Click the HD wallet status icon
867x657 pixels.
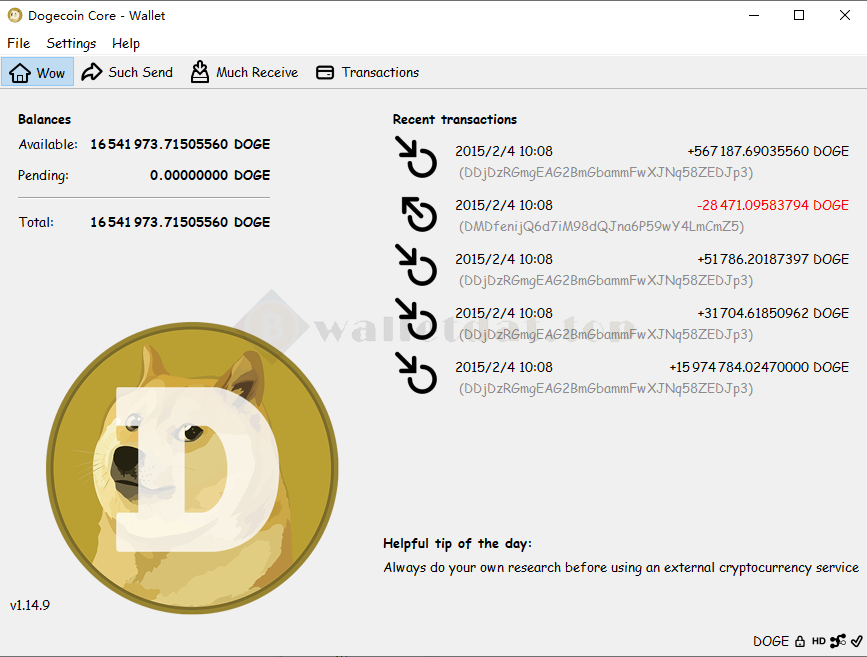tap(818, 641)
